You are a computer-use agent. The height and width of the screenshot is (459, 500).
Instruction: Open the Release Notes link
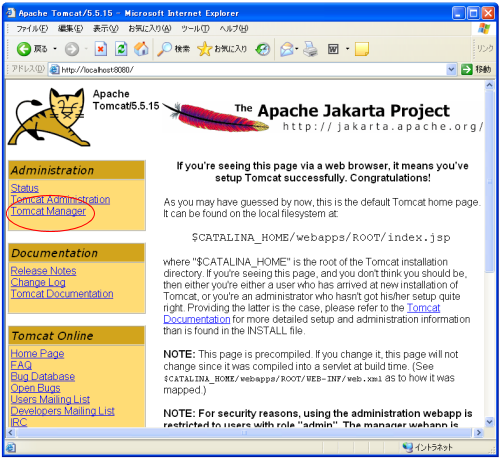click(43, 271)
